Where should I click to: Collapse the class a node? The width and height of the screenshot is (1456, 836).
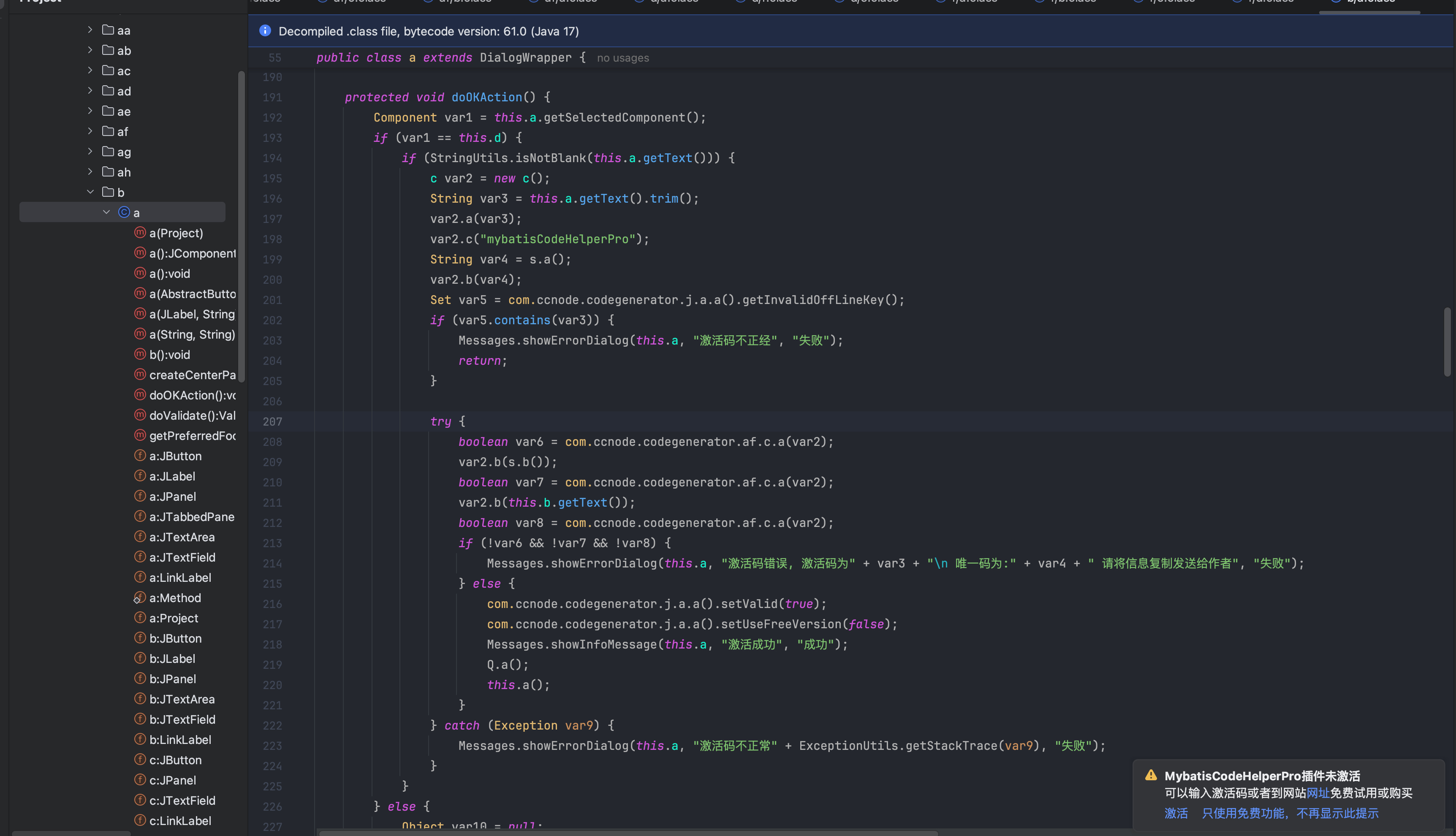[106, 212]
